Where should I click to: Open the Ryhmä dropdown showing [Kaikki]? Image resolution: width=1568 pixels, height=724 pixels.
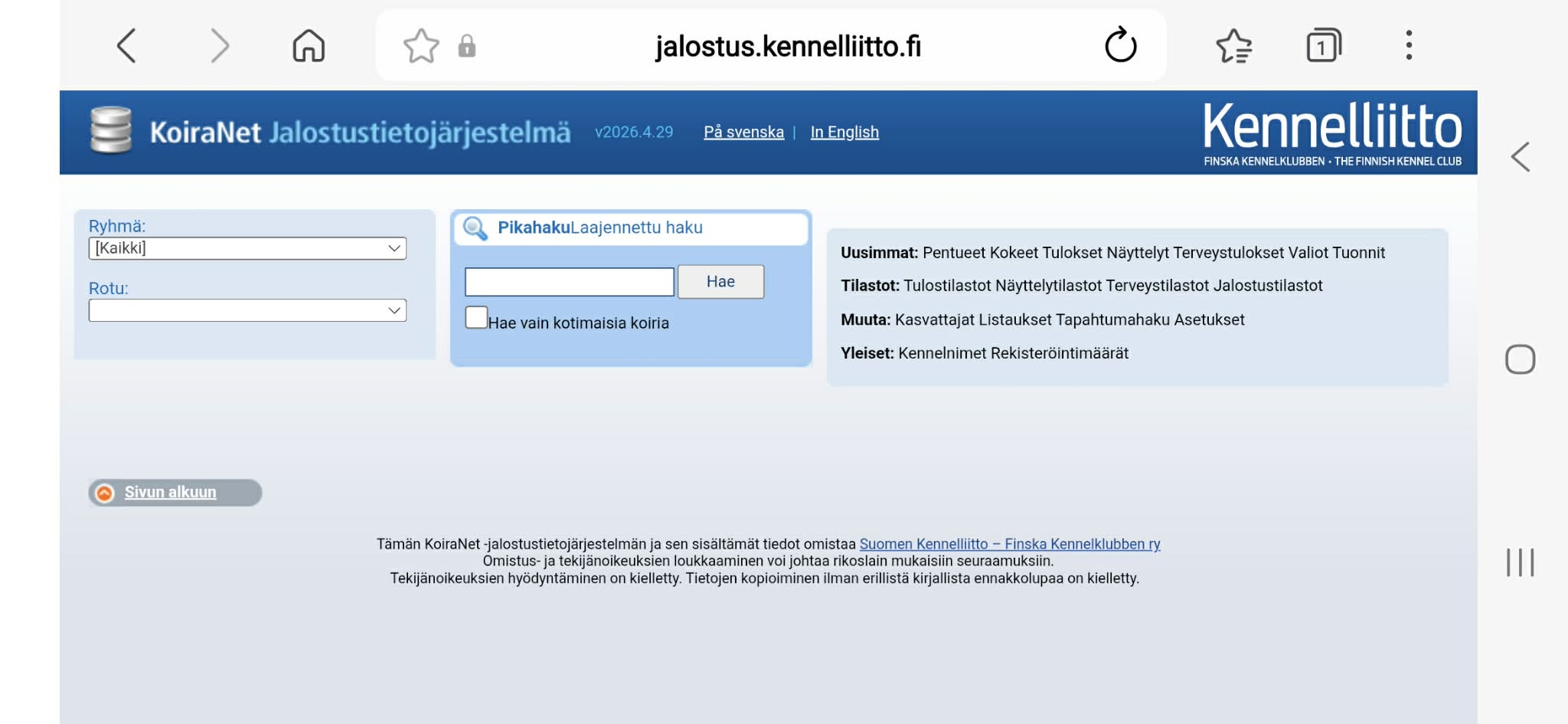(x=247, y=248)
